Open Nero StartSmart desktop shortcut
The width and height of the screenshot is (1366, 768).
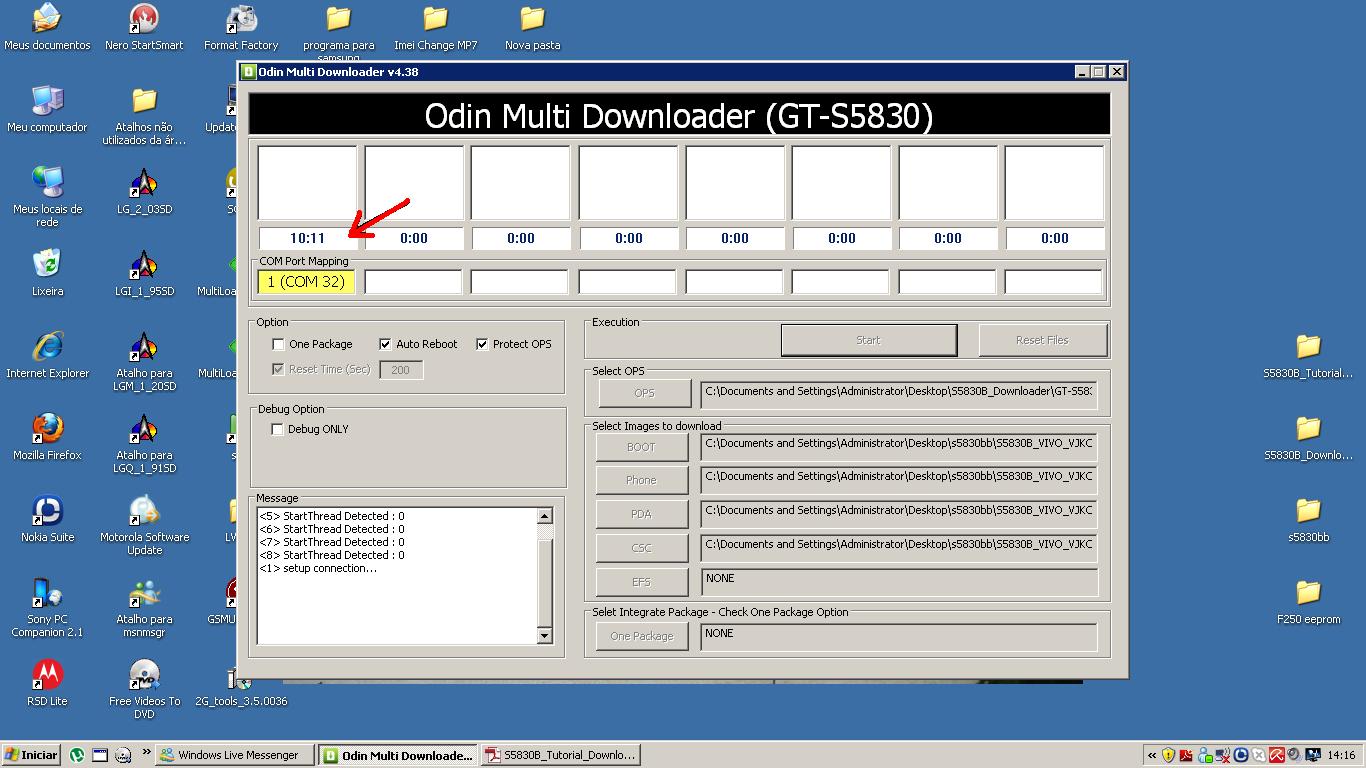pos(144,28)
